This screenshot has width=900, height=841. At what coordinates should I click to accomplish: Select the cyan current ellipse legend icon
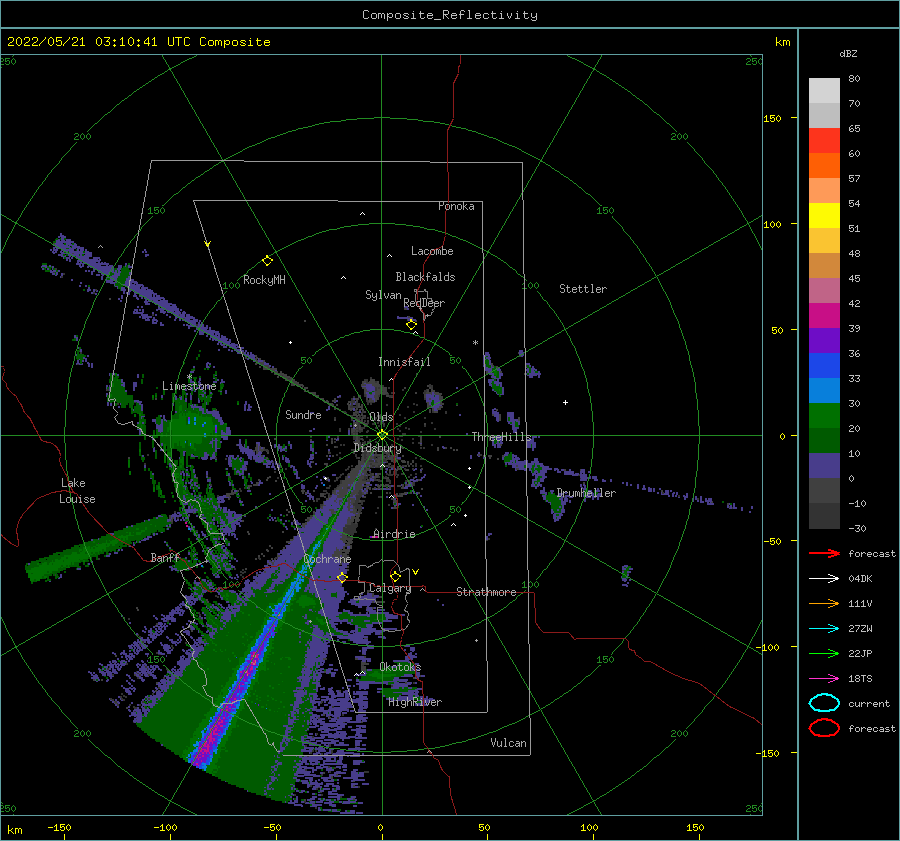pos(824,703)
